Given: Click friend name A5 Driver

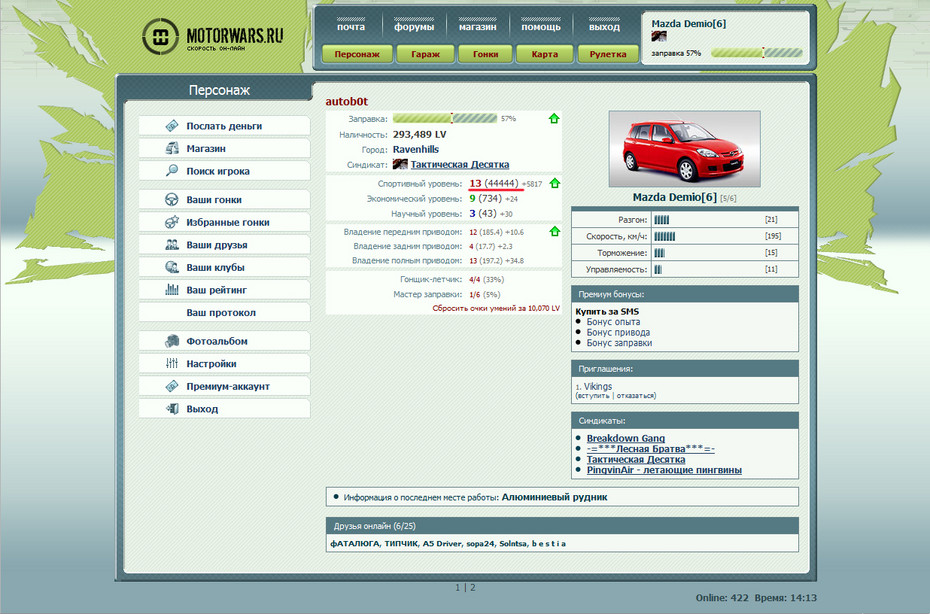Looking at the screenshot, I should click(x=442, y=543).
